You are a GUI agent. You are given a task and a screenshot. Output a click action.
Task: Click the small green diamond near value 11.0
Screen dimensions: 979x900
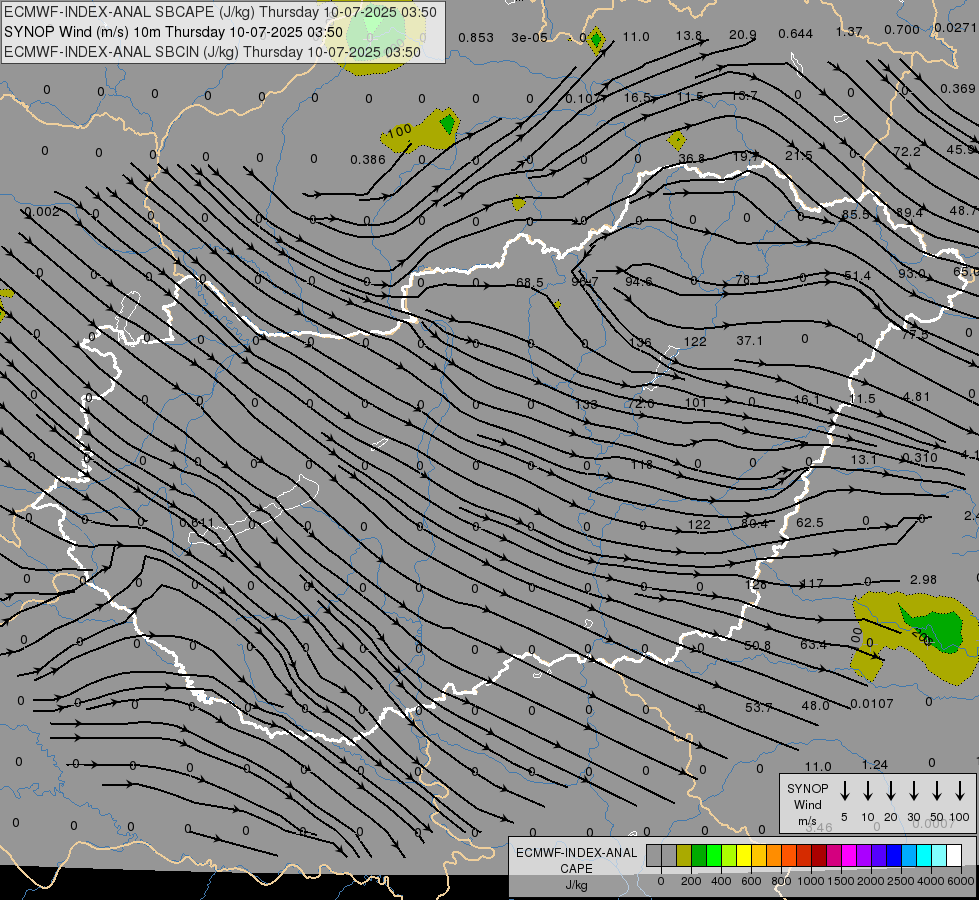596,40
